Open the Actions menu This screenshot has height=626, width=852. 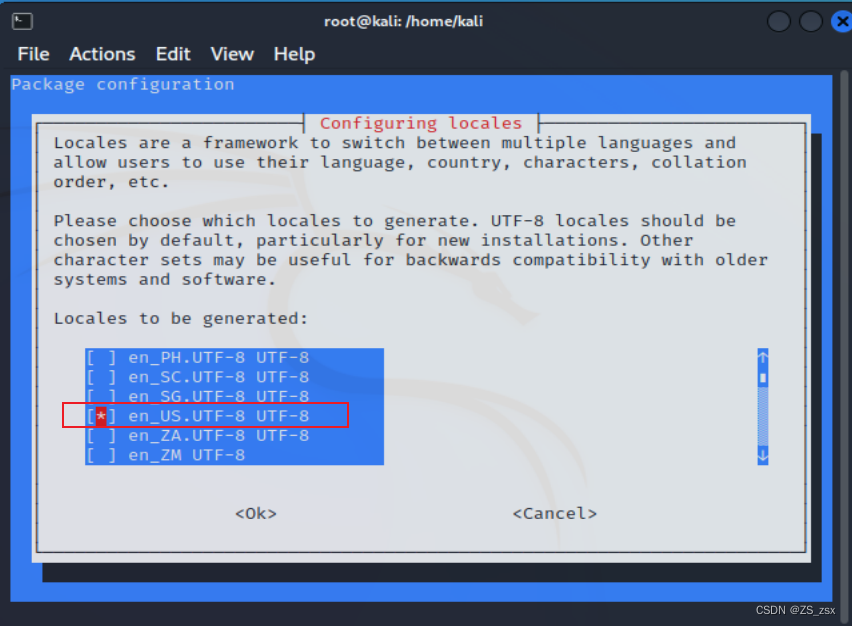pyautogui.click(x=102, y=54)
